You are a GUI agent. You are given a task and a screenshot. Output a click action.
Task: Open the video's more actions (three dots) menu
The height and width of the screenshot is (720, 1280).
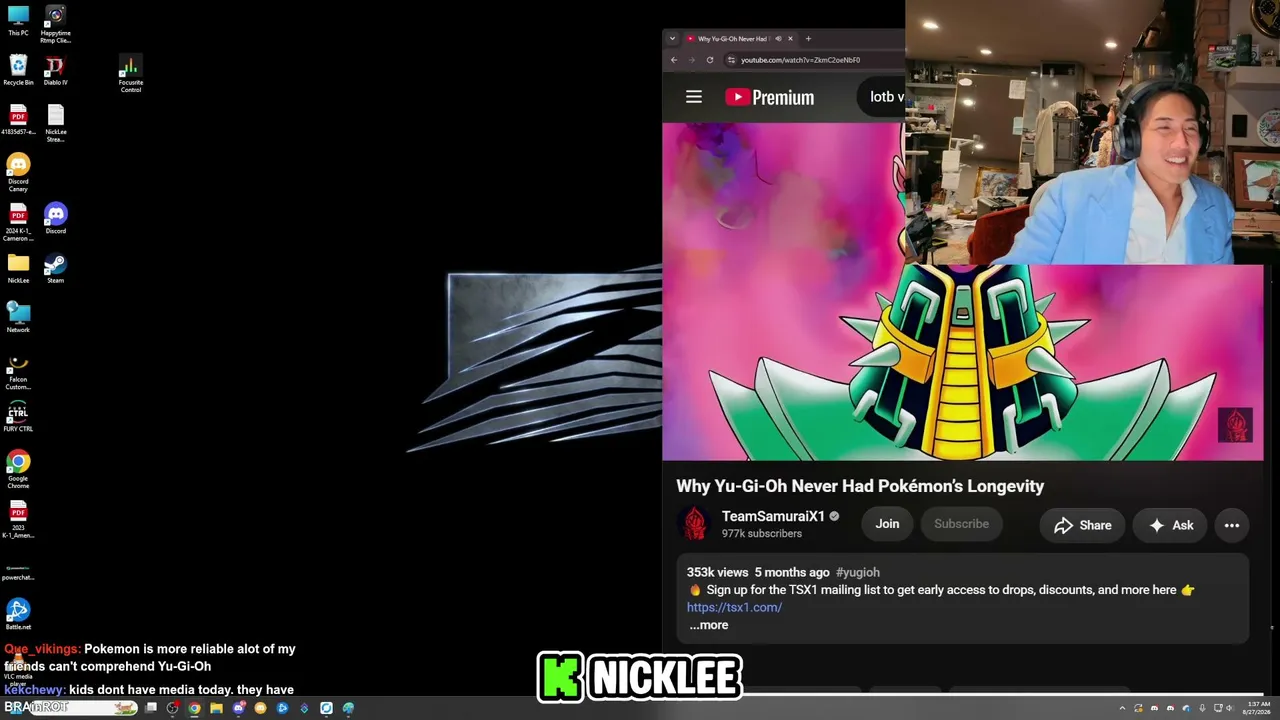[x=1232, y=525]
